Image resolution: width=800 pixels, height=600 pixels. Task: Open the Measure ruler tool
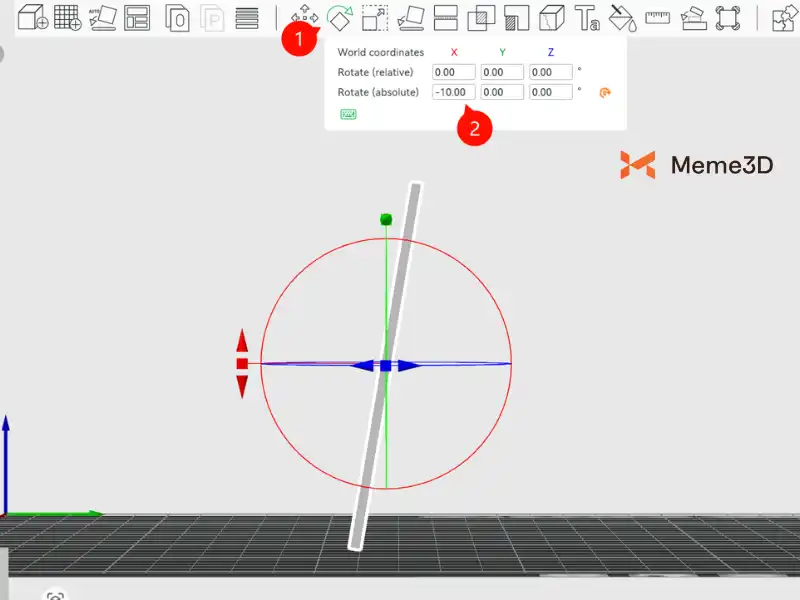click(657, 18)
